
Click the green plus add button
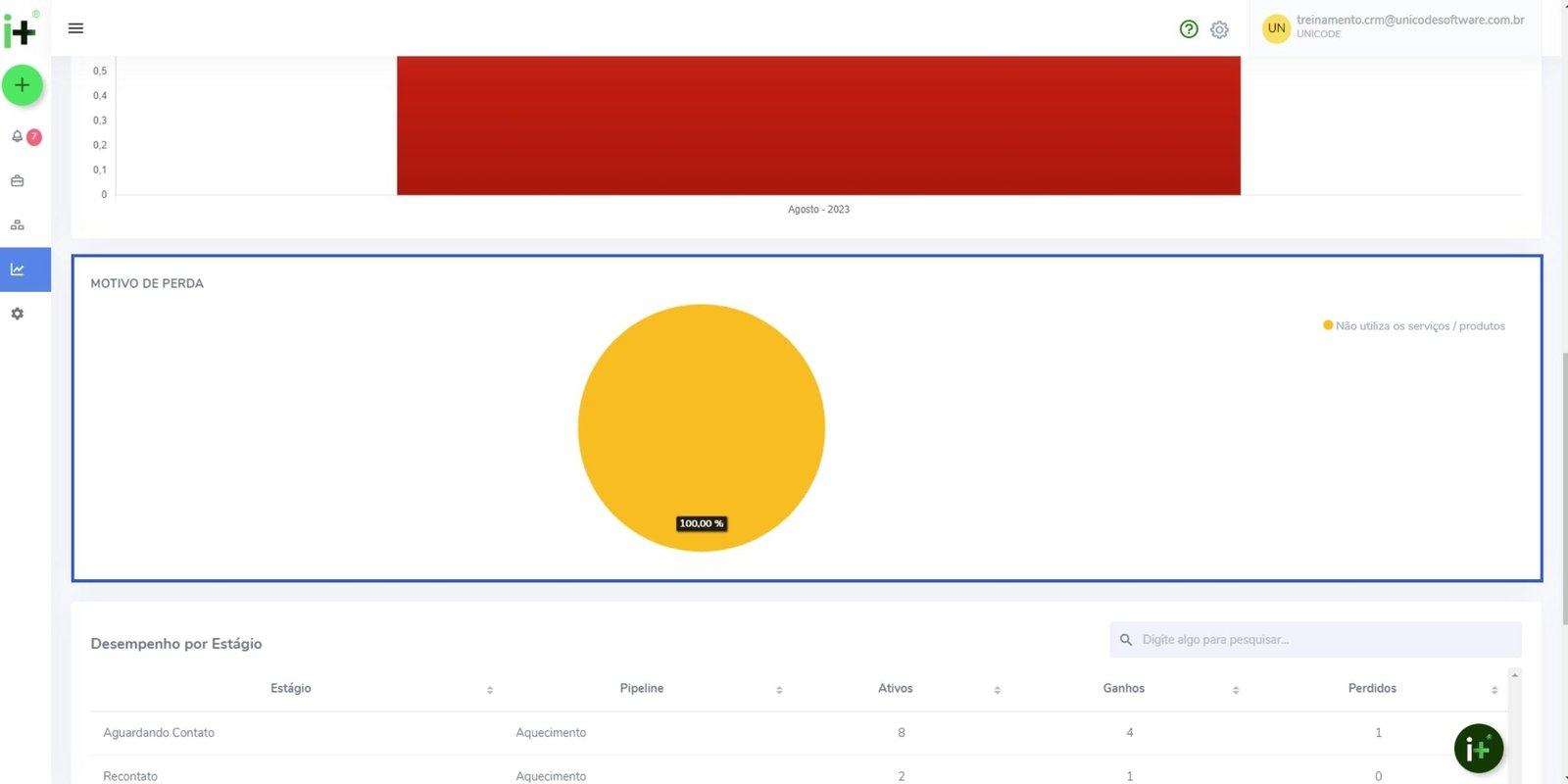(x=22, y=85)
